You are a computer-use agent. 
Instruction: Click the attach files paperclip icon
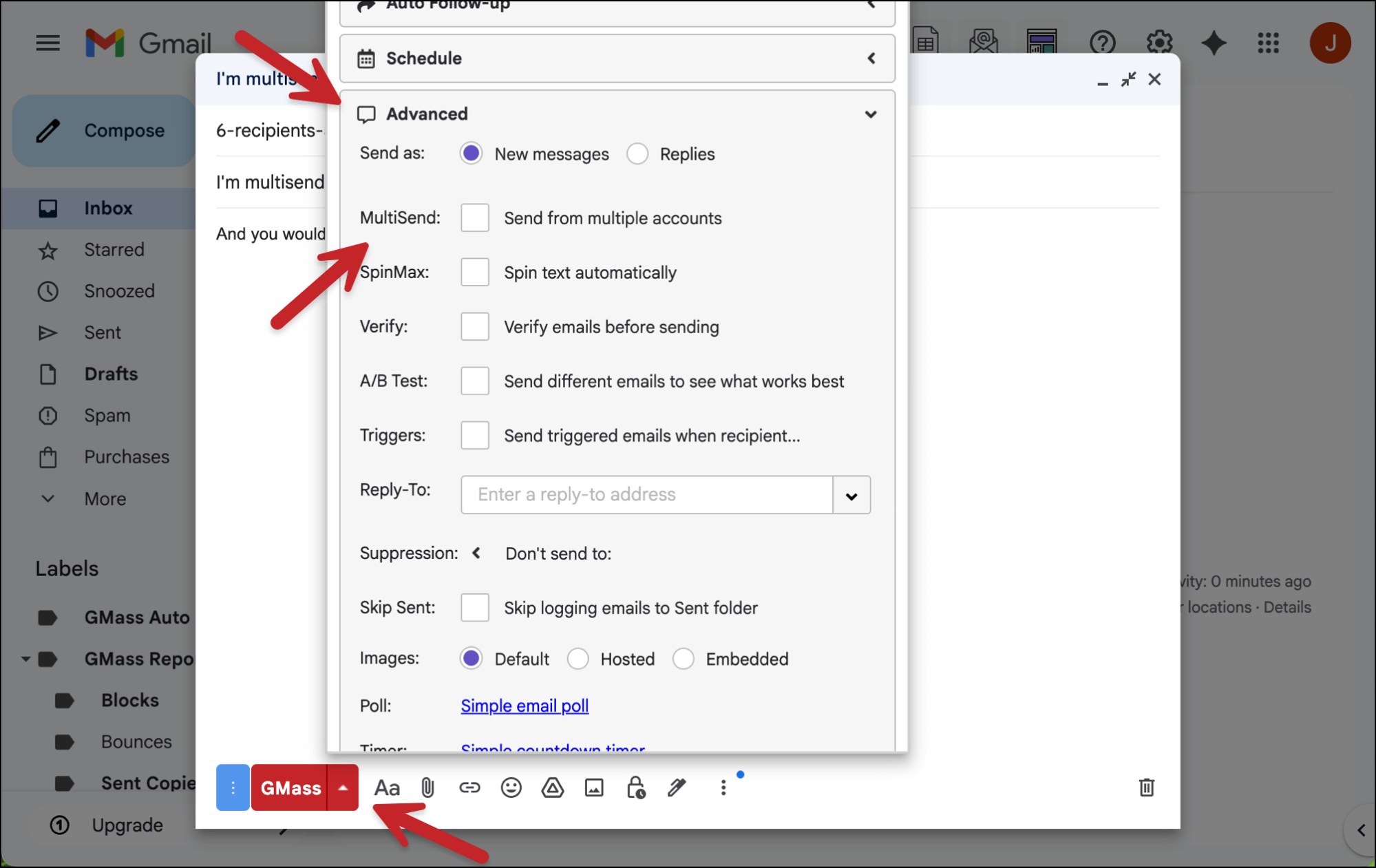click(427, 787)
